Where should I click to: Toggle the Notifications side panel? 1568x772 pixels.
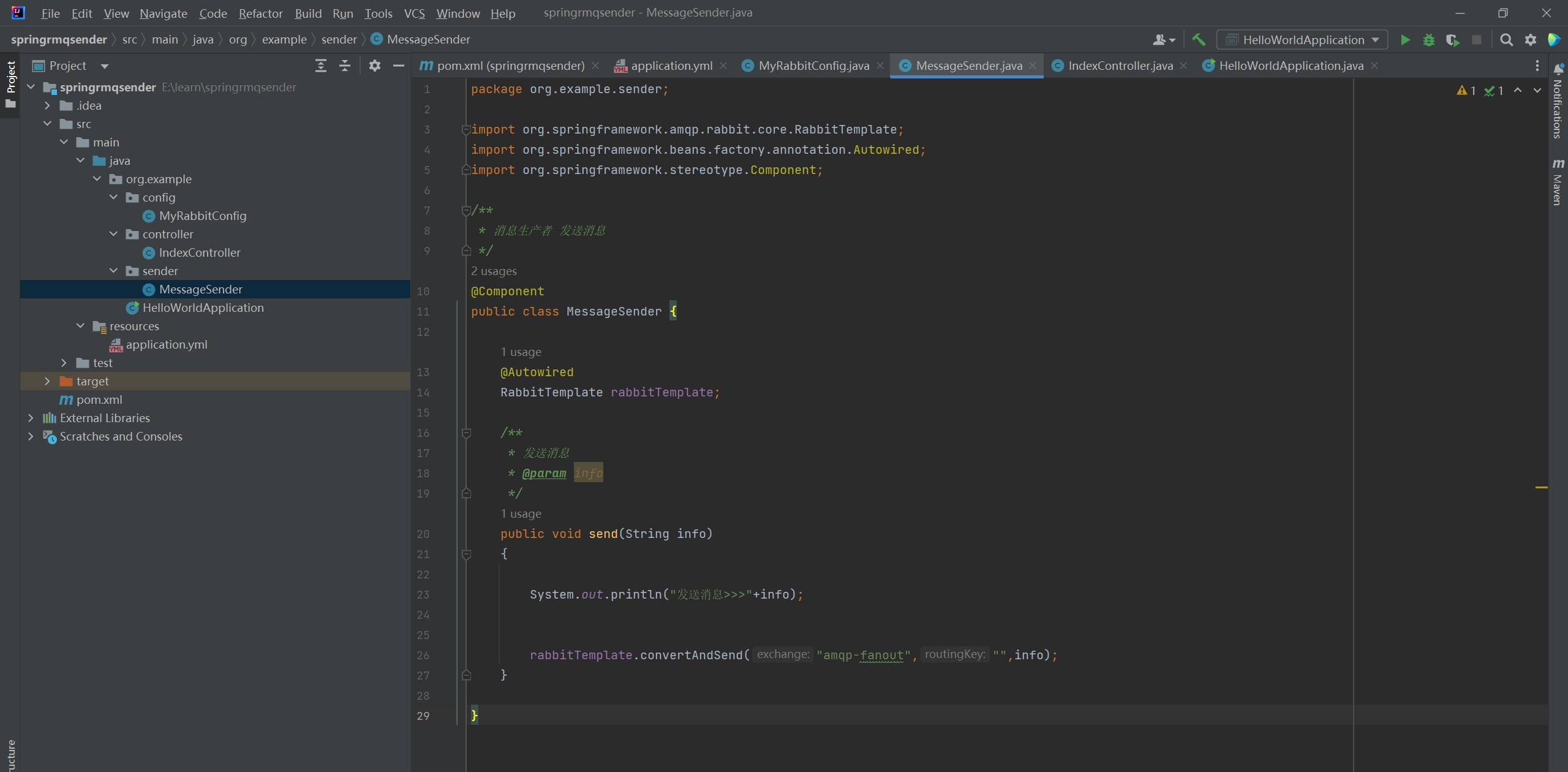click(x=1558, y=103)
